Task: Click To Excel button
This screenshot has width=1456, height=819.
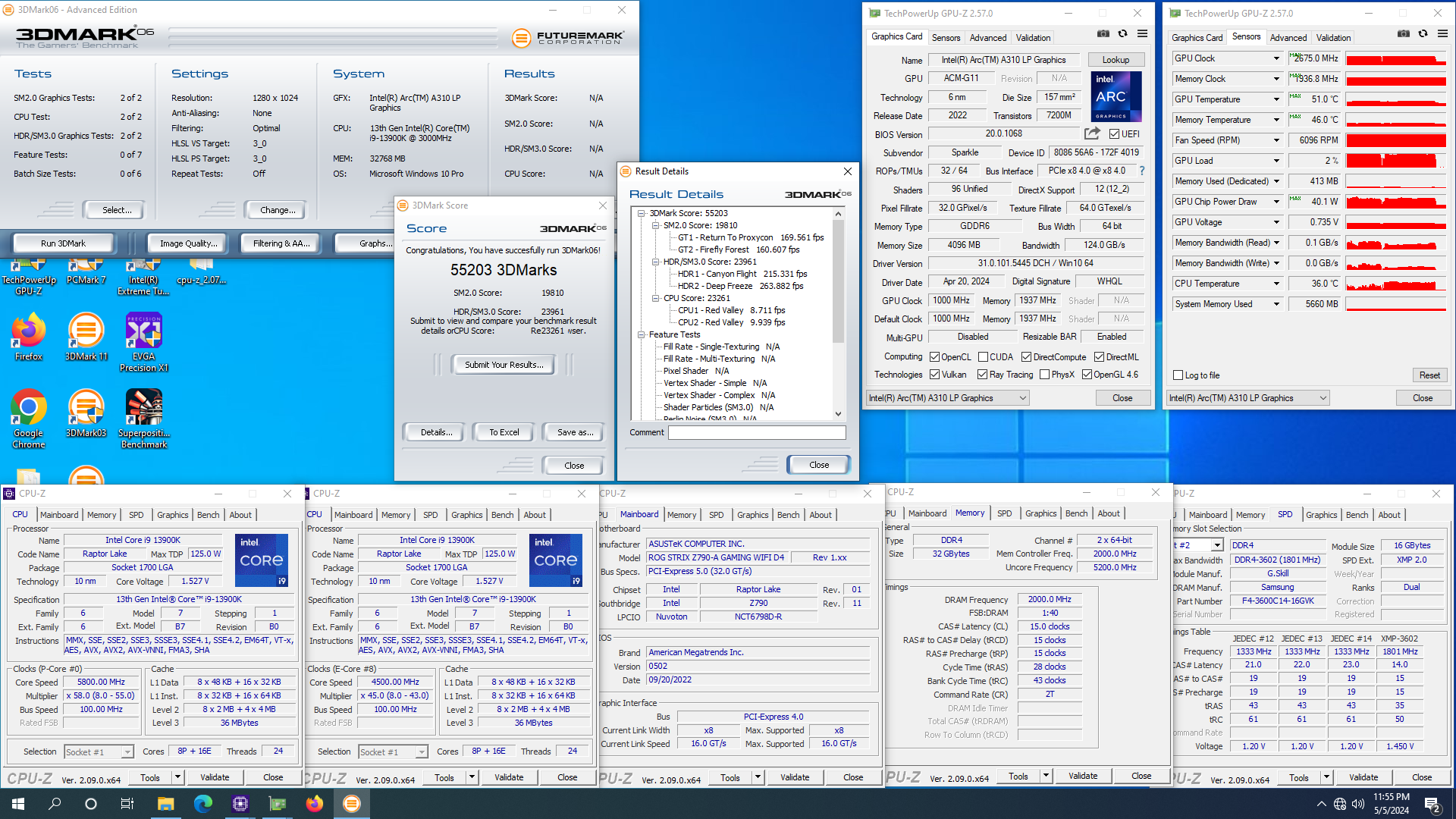Action: point(504,432)
